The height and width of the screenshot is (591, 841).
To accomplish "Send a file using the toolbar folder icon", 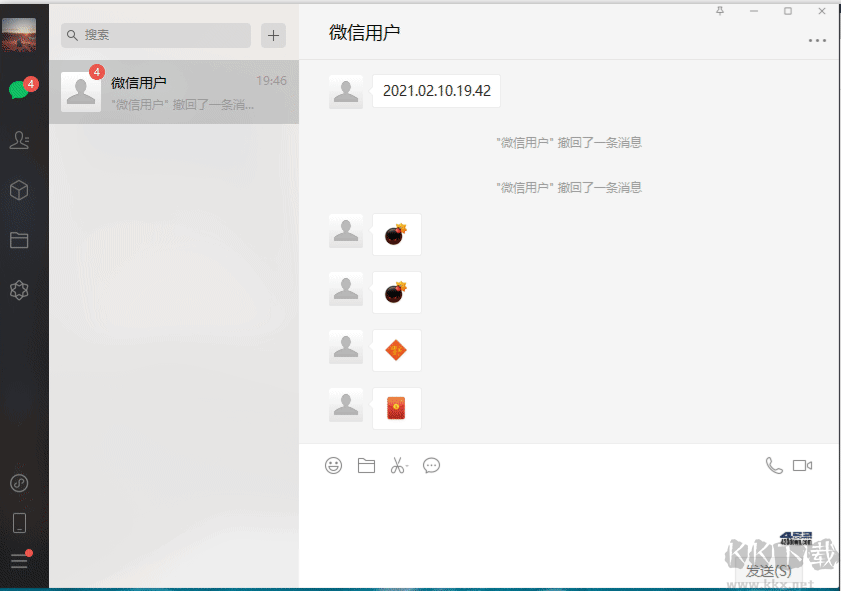I will tap(366, 465).
